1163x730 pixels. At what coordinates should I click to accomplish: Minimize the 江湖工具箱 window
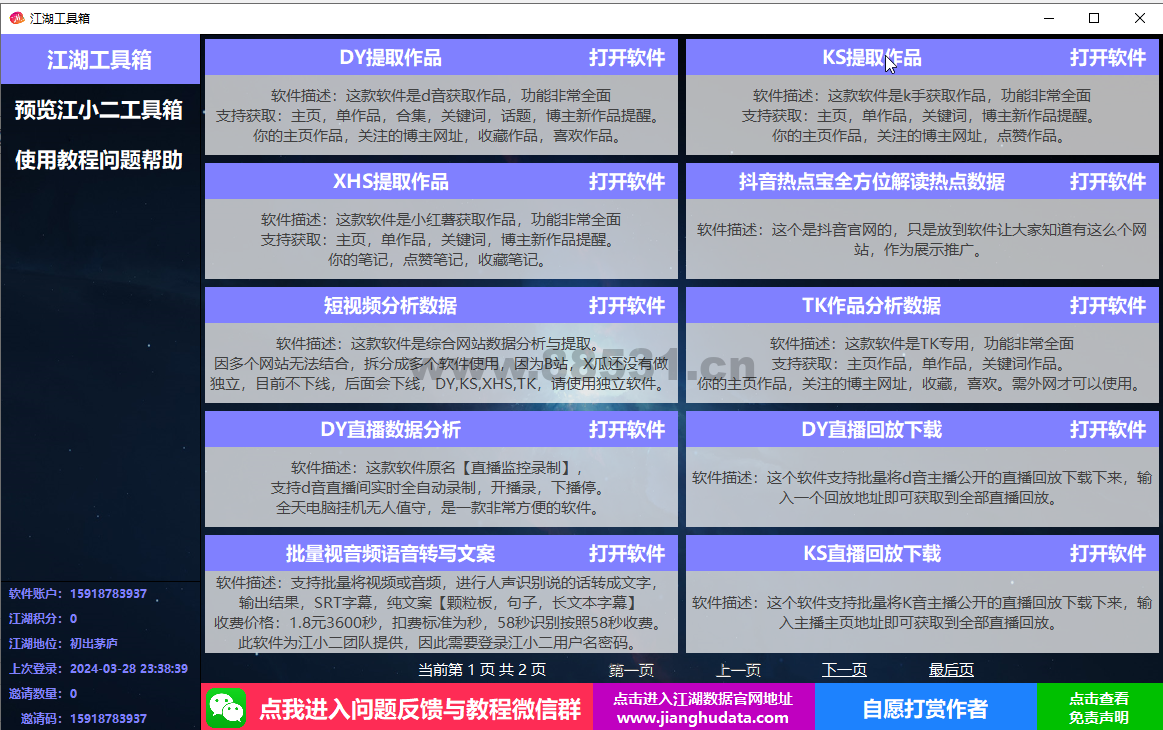[1049, 18]
